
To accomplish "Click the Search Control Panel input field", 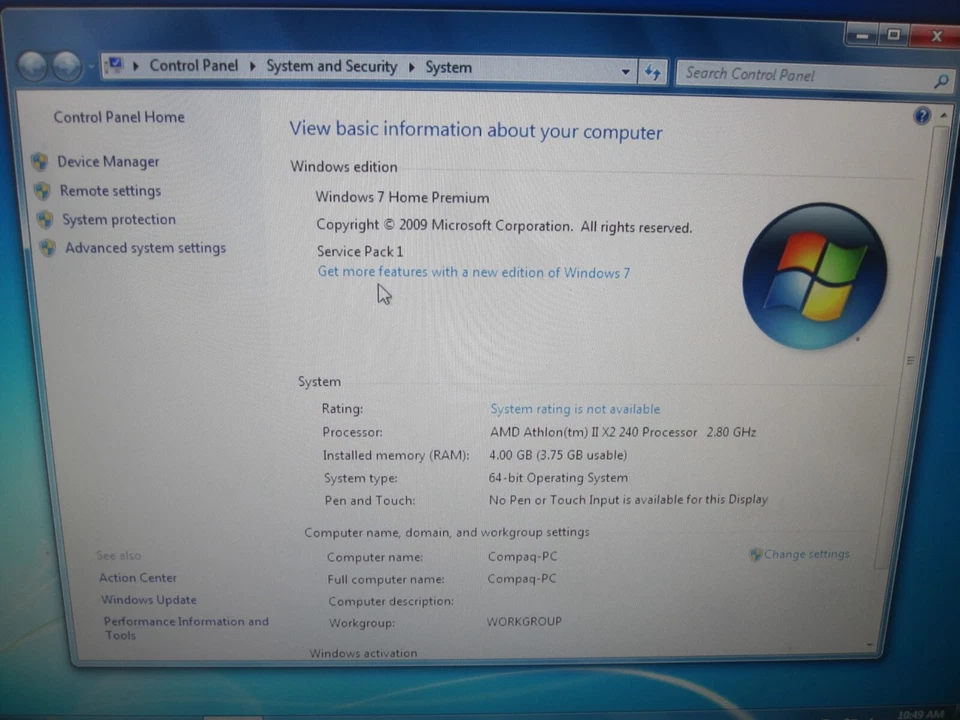I will click(800, 74).
